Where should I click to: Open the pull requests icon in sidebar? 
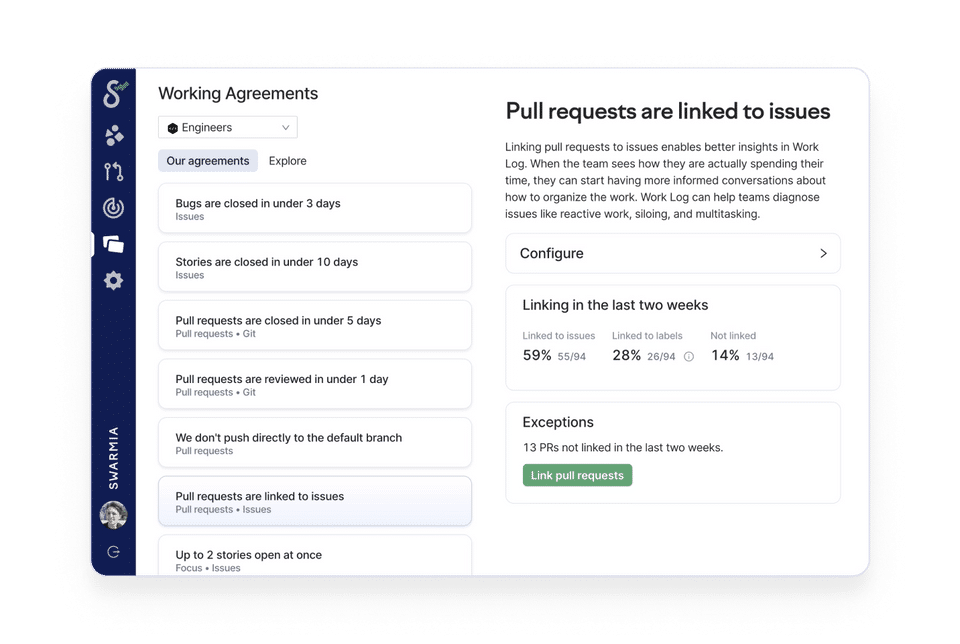pyautogui.click(x=114, y=172)
